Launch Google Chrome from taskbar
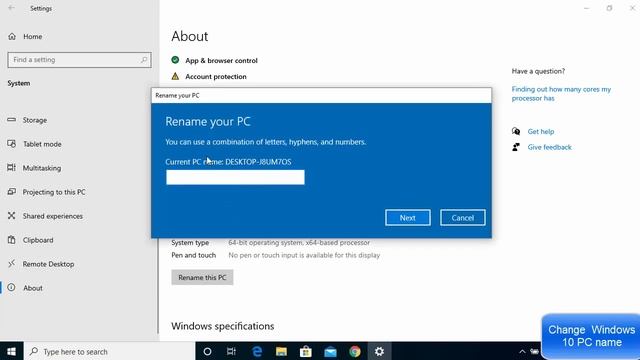Image resolution: width=640 pixels, height=360 pixels. point(355,351)
